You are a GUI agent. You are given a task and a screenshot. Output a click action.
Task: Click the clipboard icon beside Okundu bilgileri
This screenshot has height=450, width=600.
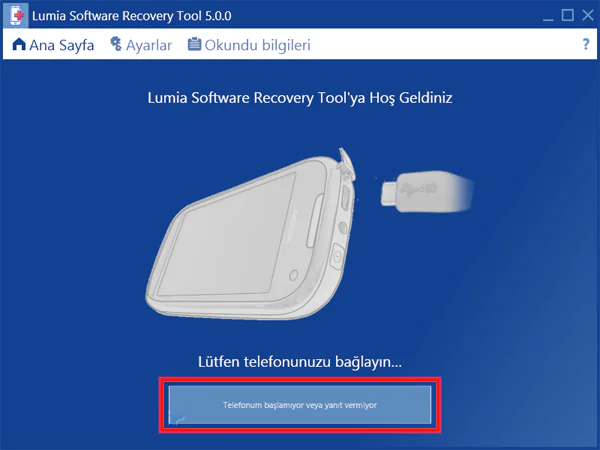click(x=194, y=44)
